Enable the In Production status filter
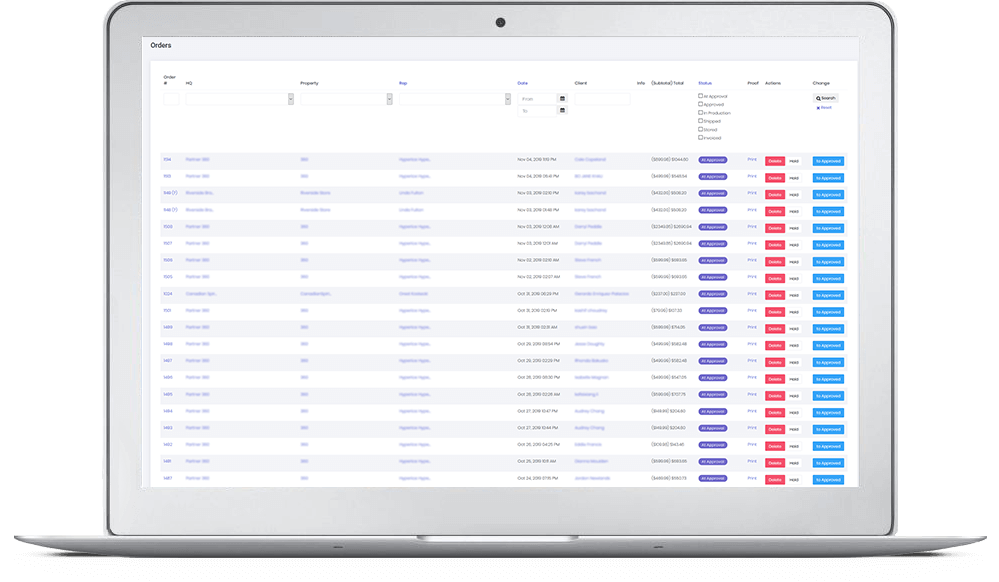The height and width of the screenshot is (582, 999). coord(700,113)
